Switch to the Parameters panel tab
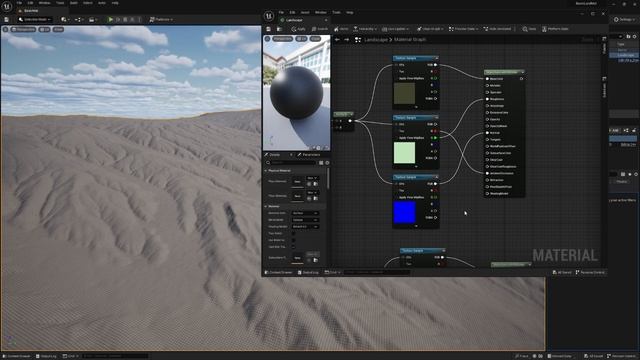This screenshot has width=640, height=360. pyautogui.click(x=309, y=155)
